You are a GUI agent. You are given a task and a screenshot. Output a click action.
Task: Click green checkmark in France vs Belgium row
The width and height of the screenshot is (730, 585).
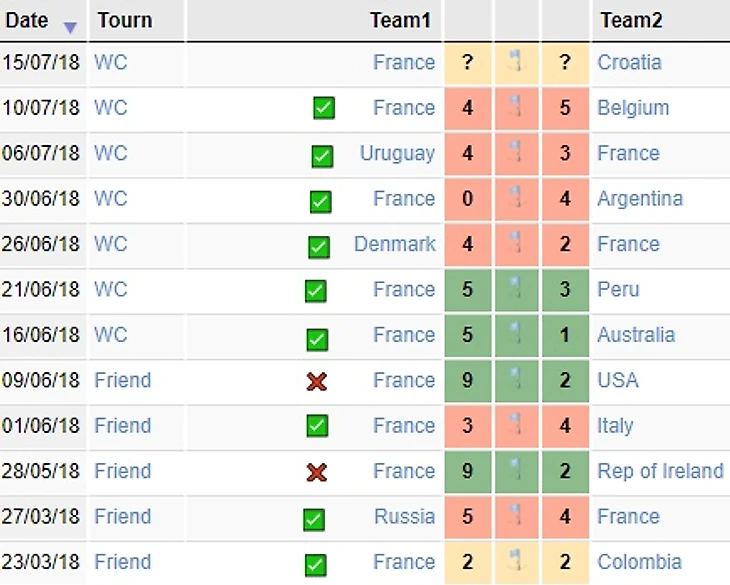[x=323, y=108]
